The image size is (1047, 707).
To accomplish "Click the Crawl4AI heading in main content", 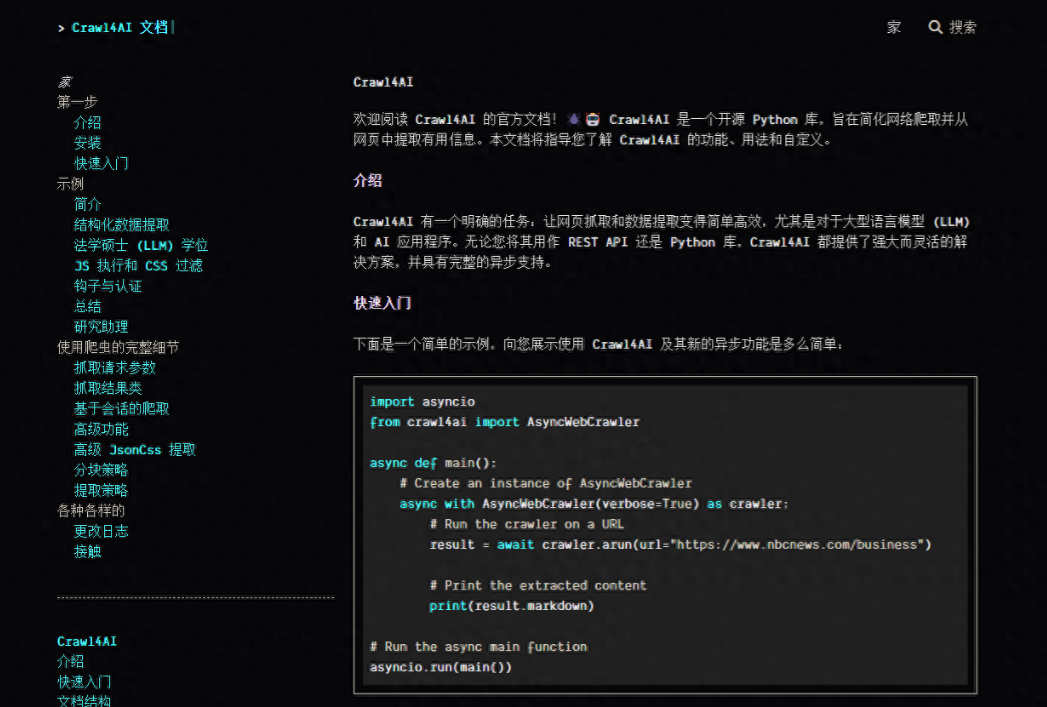I will (x=383, y=82).
